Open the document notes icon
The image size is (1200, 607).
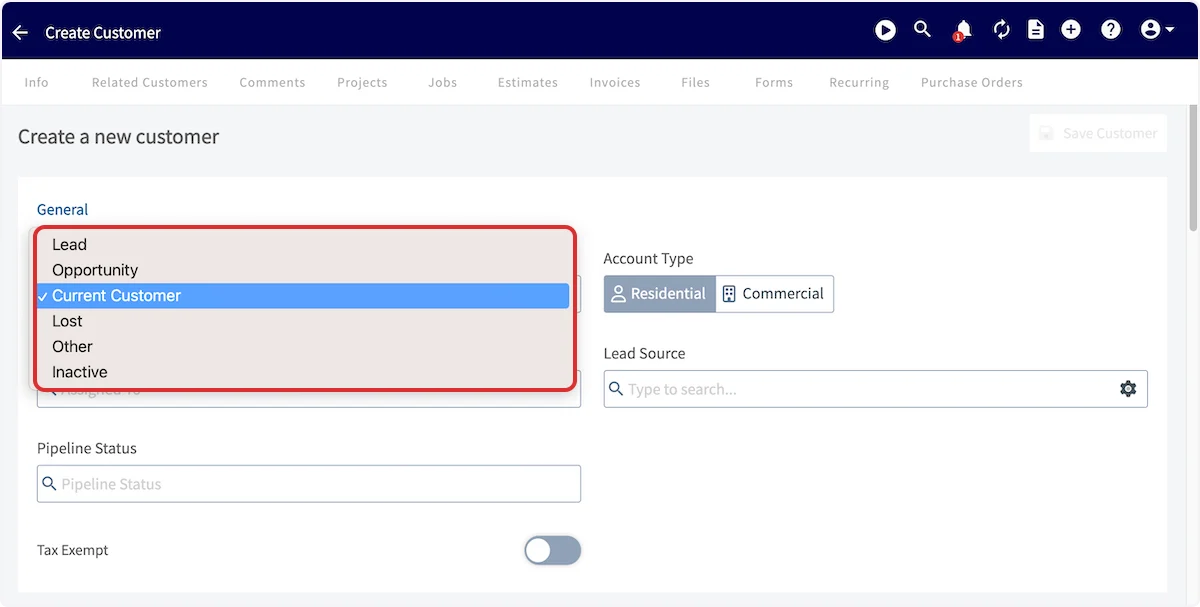coord(1036,30)
